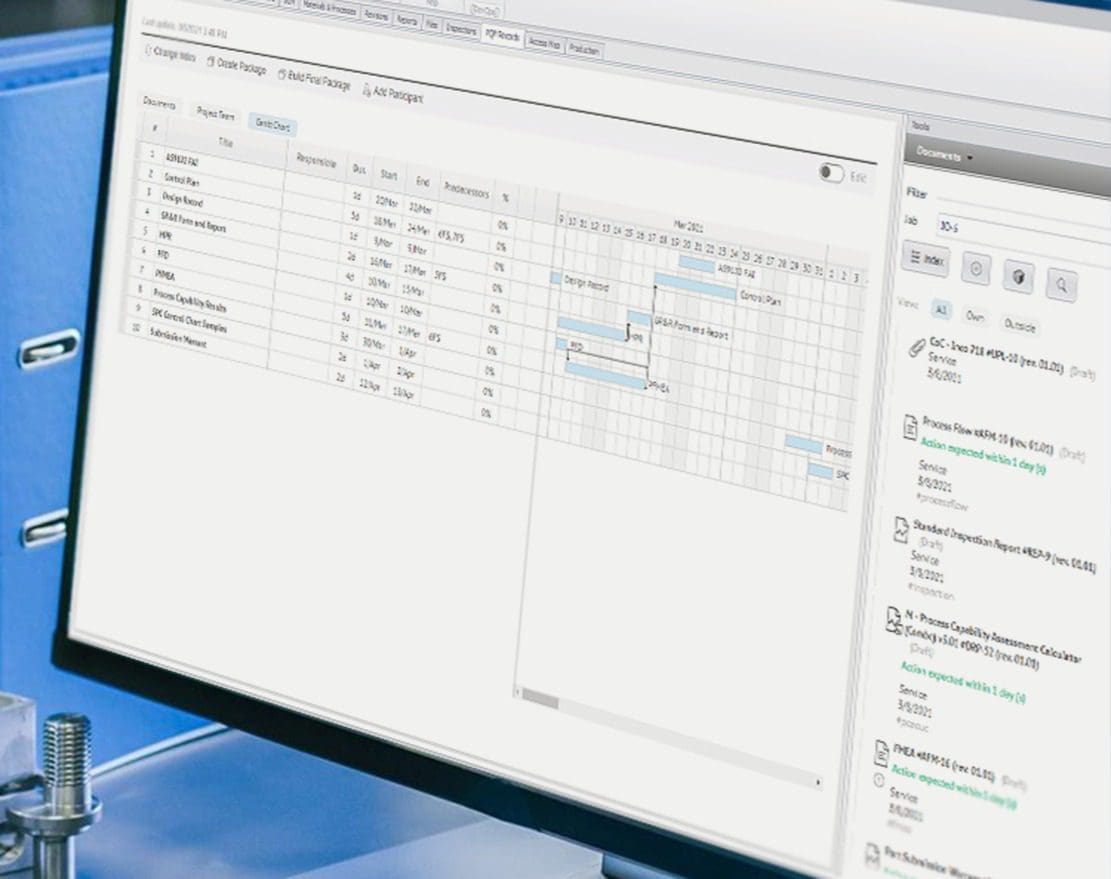Open the Process Flow document link

[x=988, y=436]
